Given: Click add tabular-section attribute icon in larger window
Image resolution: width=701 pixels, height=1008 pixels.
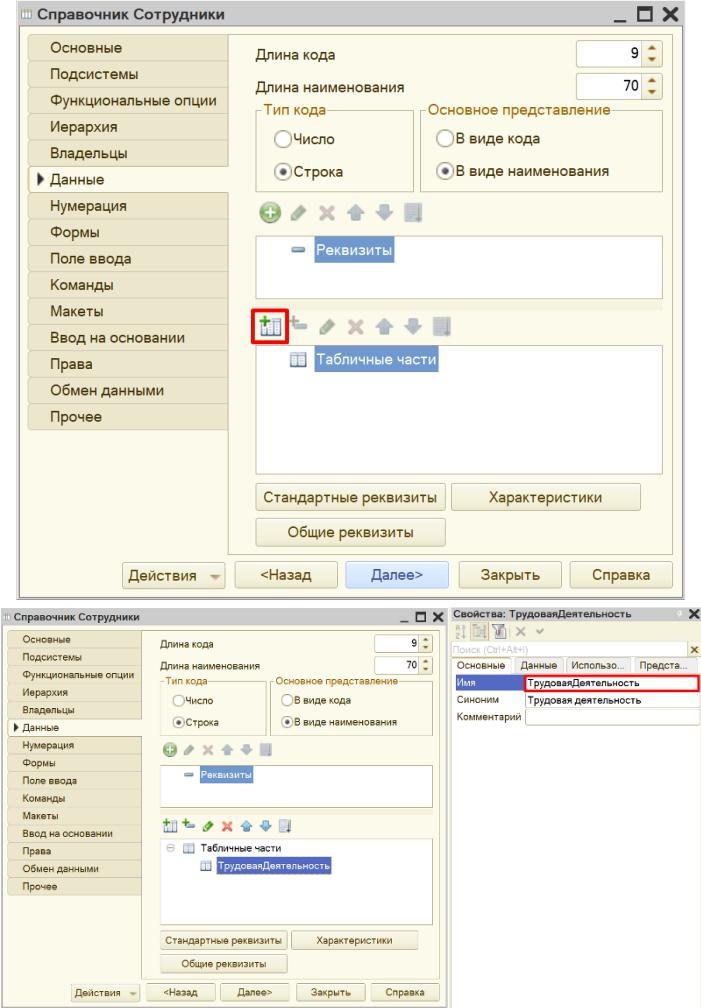Looking at the screenshot, I should (x=298, y=325).
